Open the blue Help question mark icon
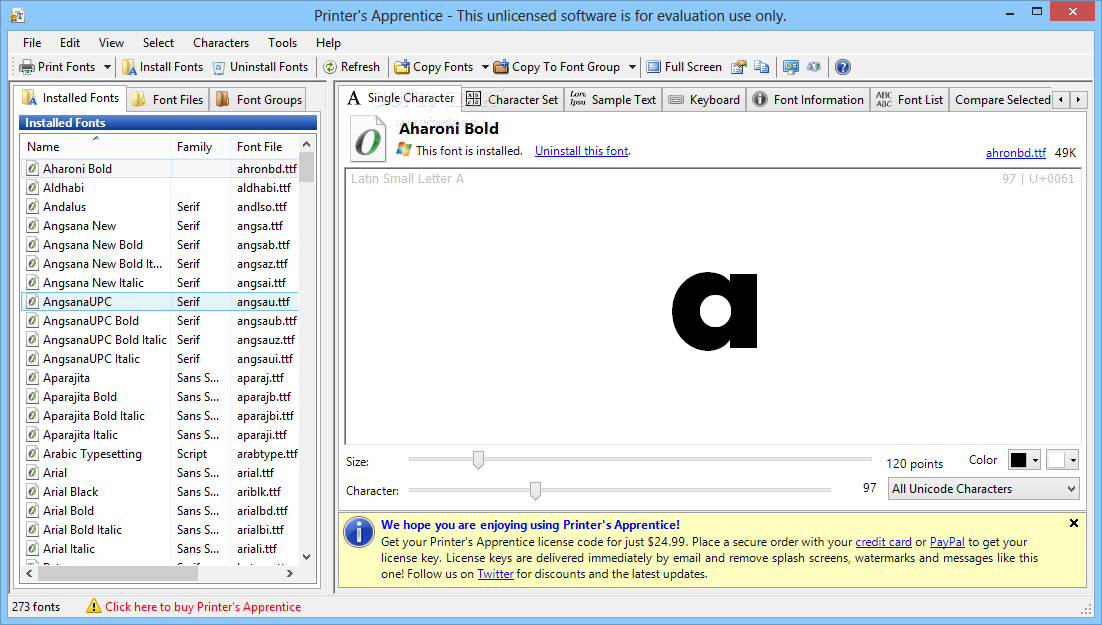Image resolution: width=1102 pixels, height=625 pixels. (843, 67)
